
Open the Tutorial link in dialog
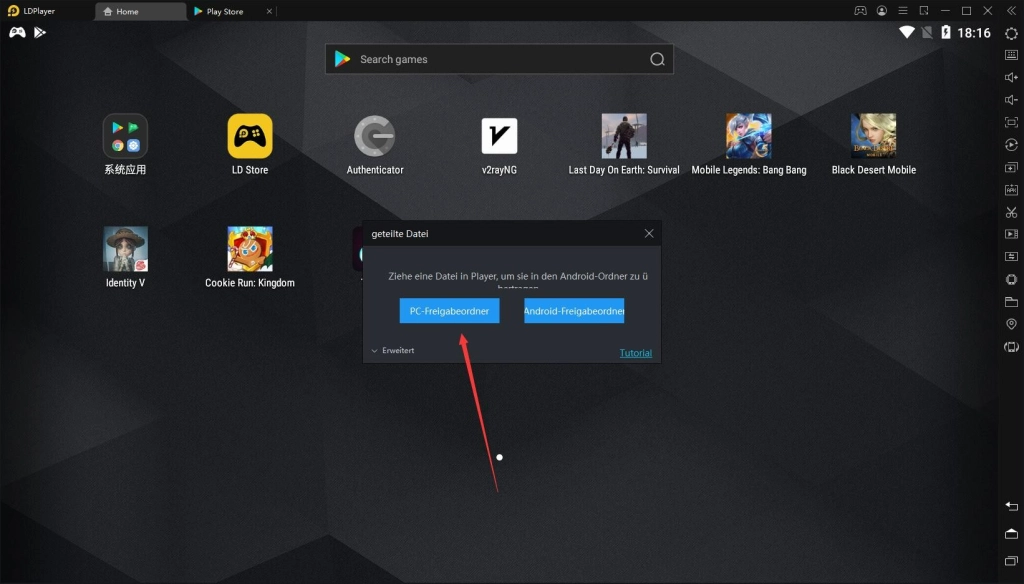click(635, 353)
